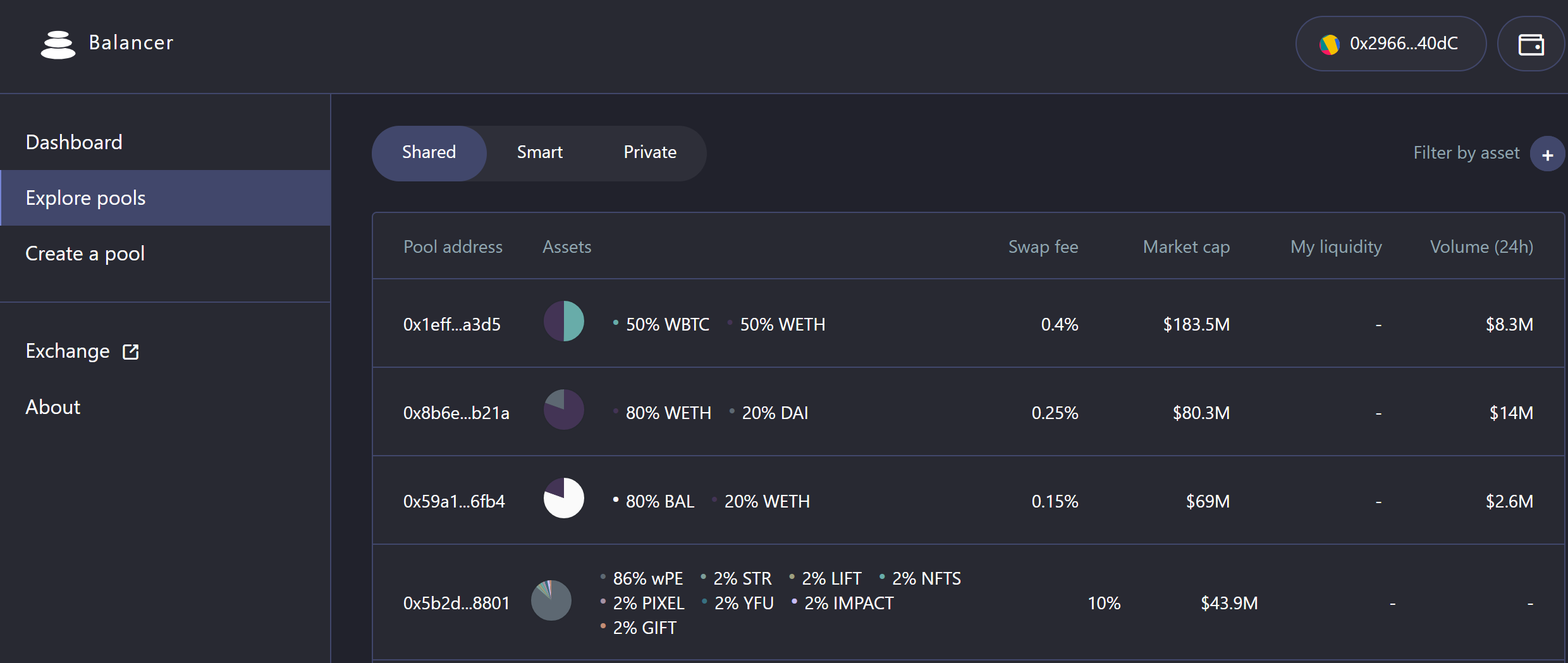Click the Exchange external link icon
This screenshot has height=663, width=1568.
(131, 352)
